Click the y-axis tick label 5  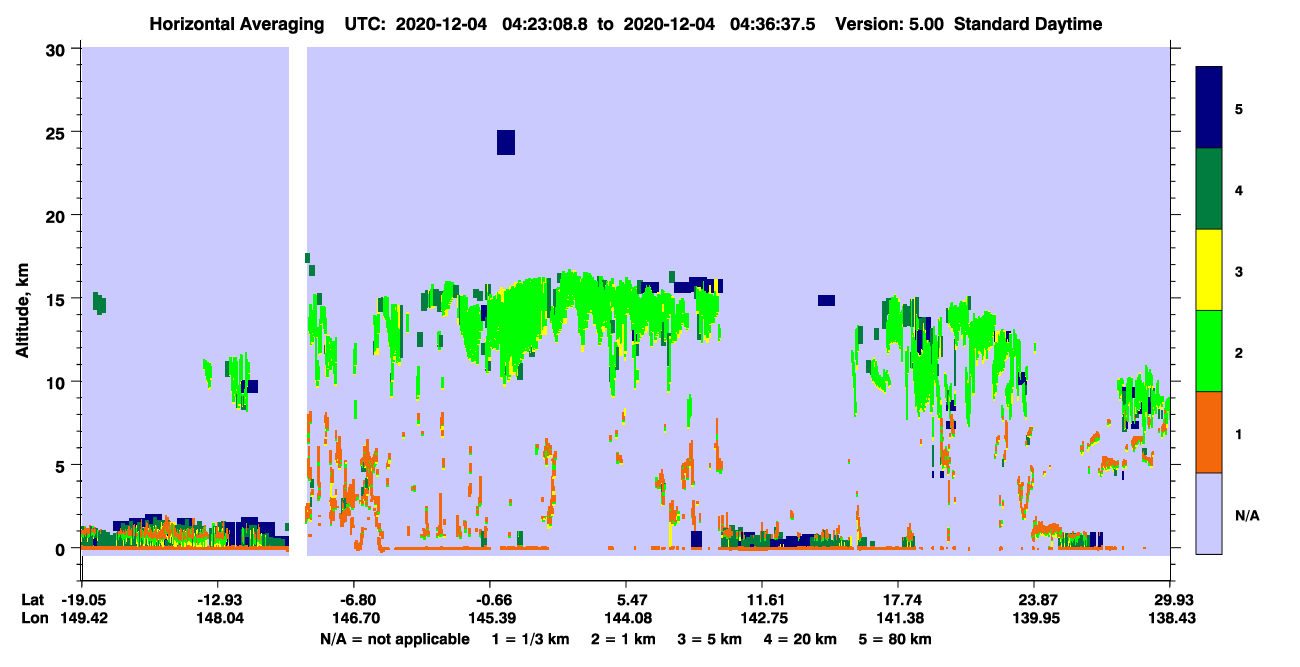(x=62, y=466)
